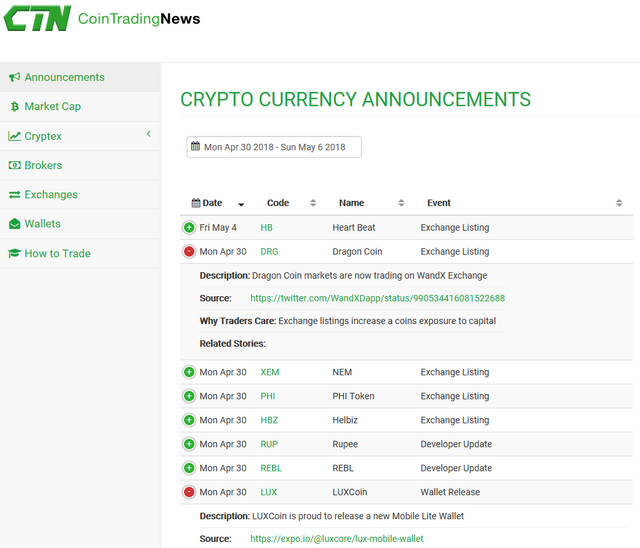Click the Helbiz name cell
Image resolution: width=640 pixels, height=548 pixels.
point(345,420)
